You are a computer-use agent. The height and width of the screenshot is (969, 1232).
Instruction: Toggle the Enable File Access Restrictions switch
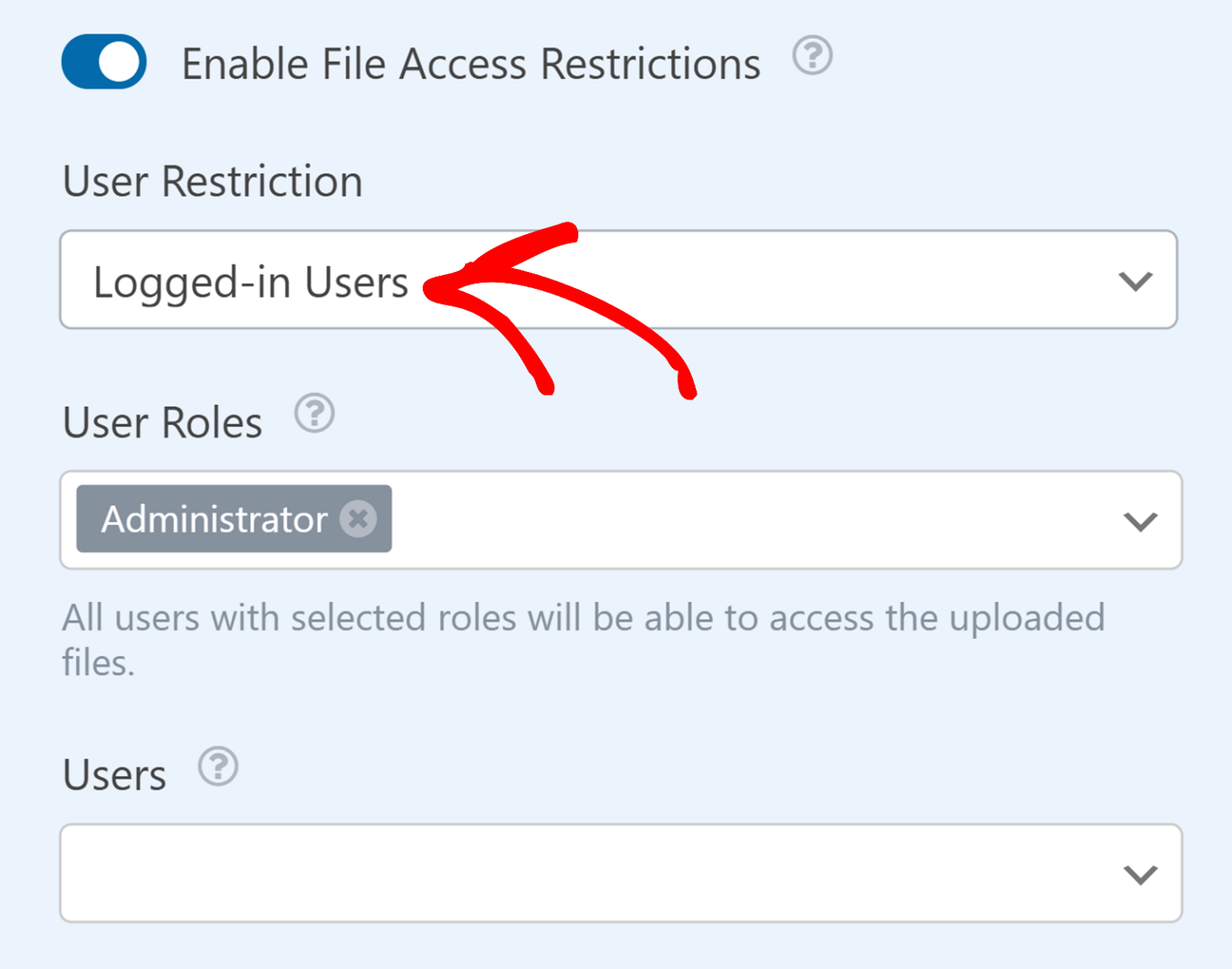(103, 61)
